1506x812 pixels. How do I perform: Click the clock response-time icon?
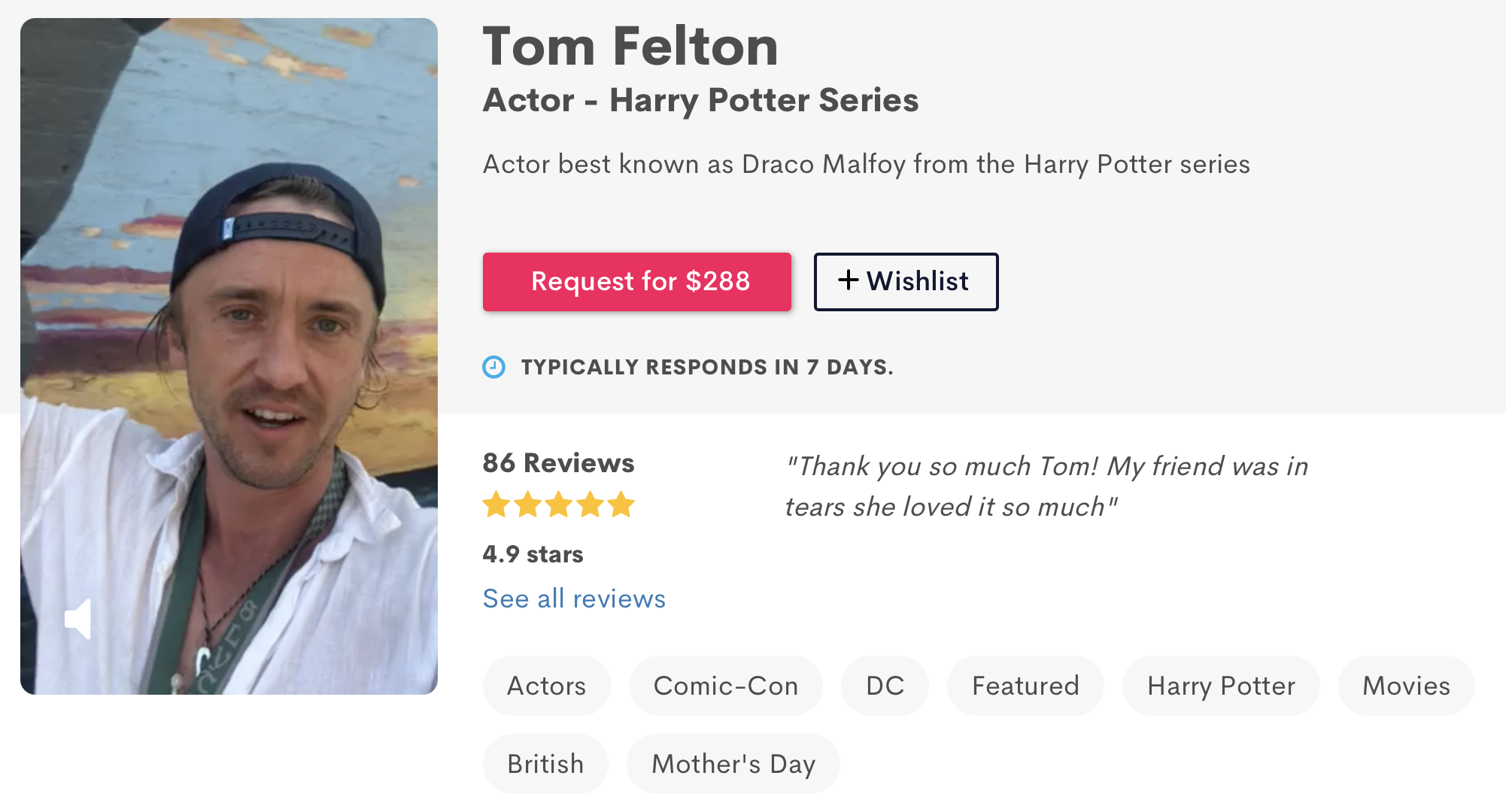(493, 367)
